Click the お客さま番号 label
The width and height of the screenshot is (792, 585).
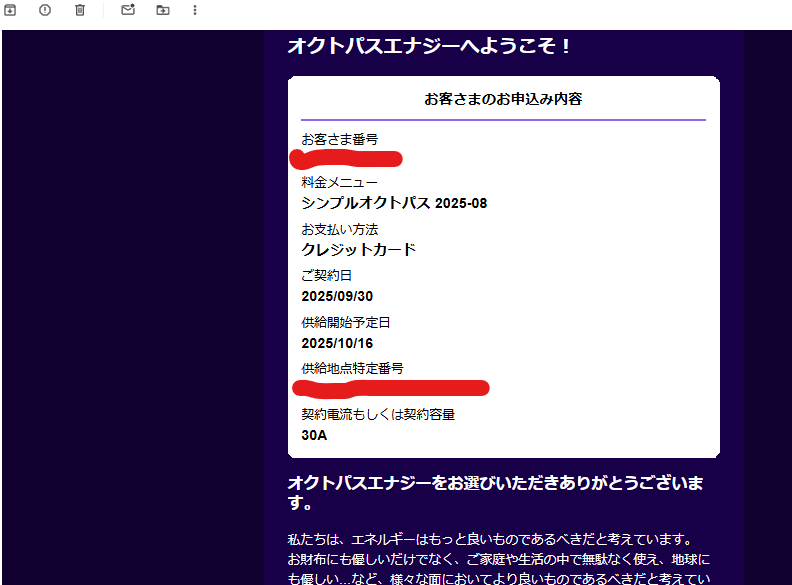339,139
